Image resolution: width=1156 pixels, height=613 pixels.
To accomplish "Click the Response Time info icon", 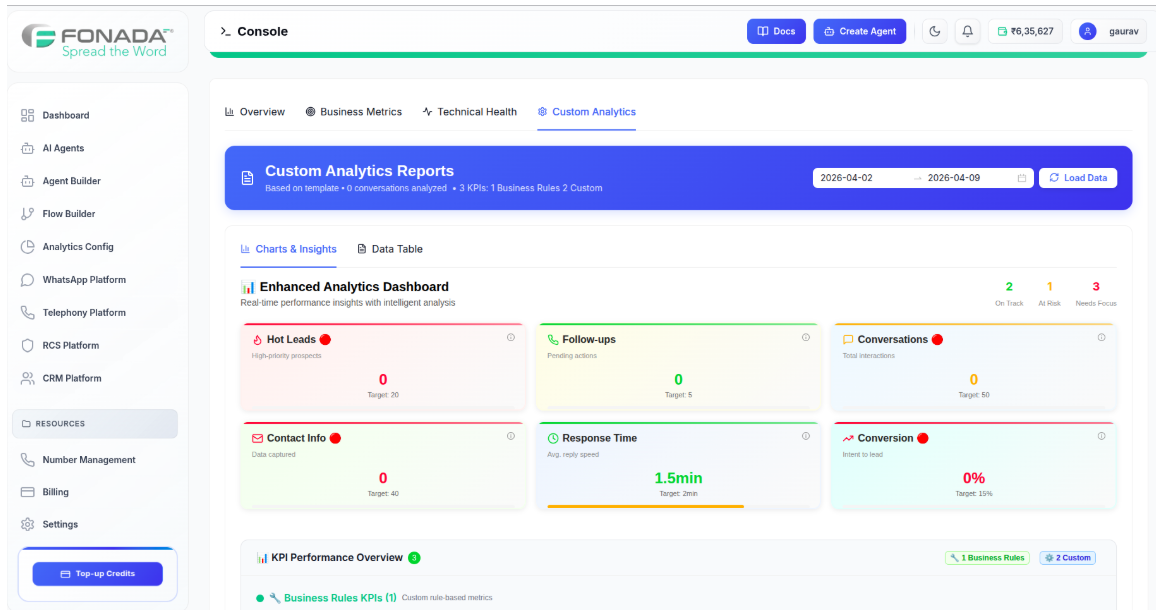I will (806, 437).
